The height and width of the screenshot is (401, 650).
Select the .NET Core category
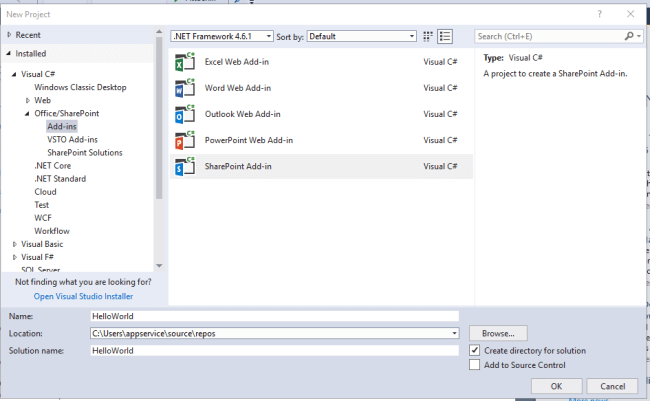53,165
